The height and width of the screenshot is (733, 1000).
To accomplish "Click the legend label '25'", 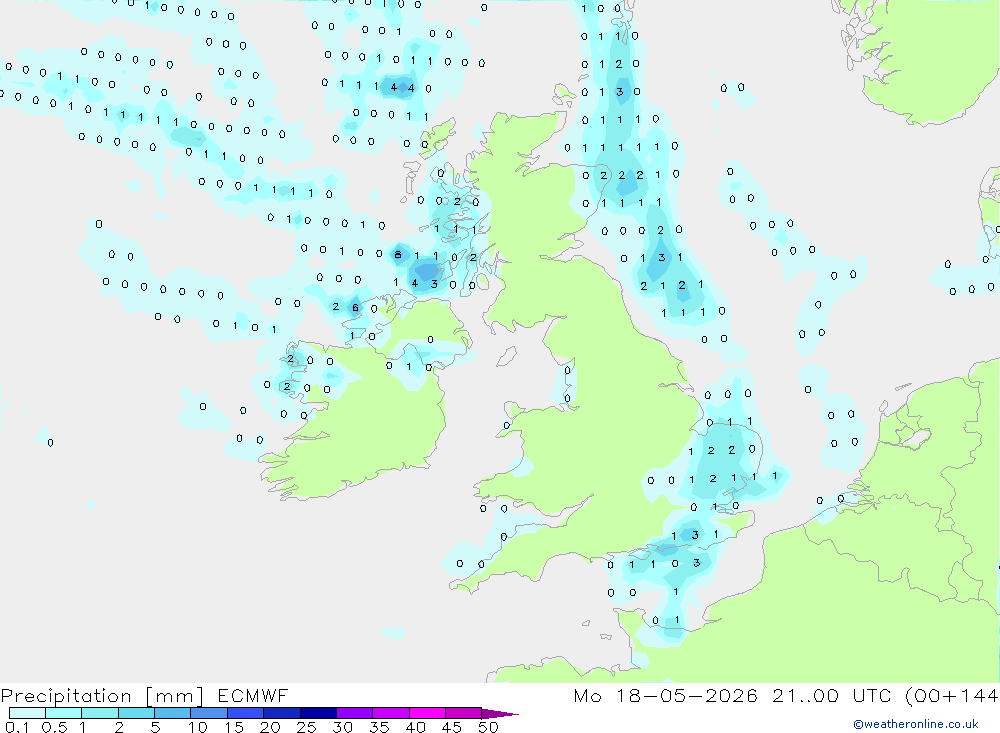I will [306, 727].
